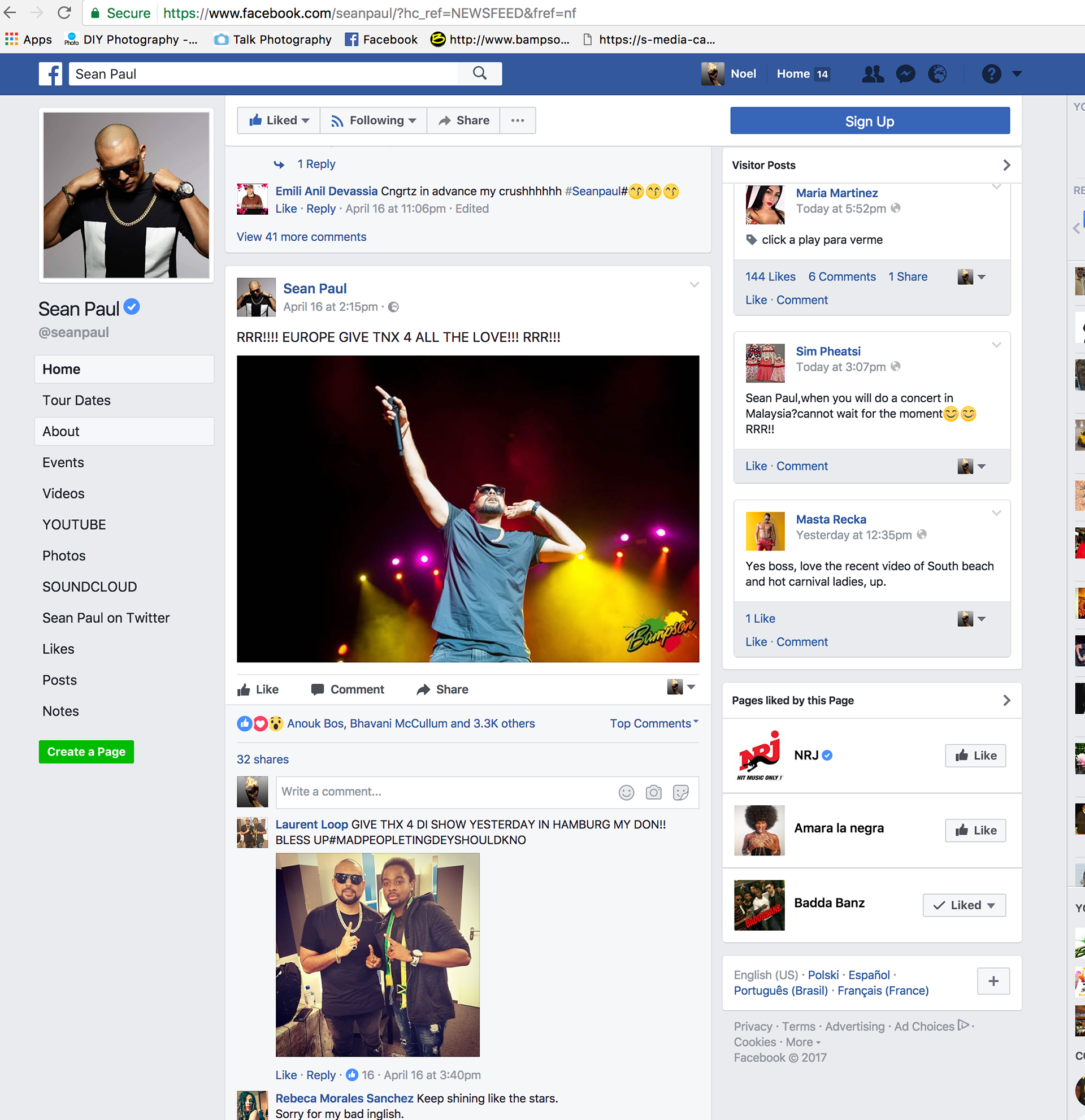This screenshot has width=1085, height=1120.
Task: Click the camera attach photo icon
Action: 653,792
